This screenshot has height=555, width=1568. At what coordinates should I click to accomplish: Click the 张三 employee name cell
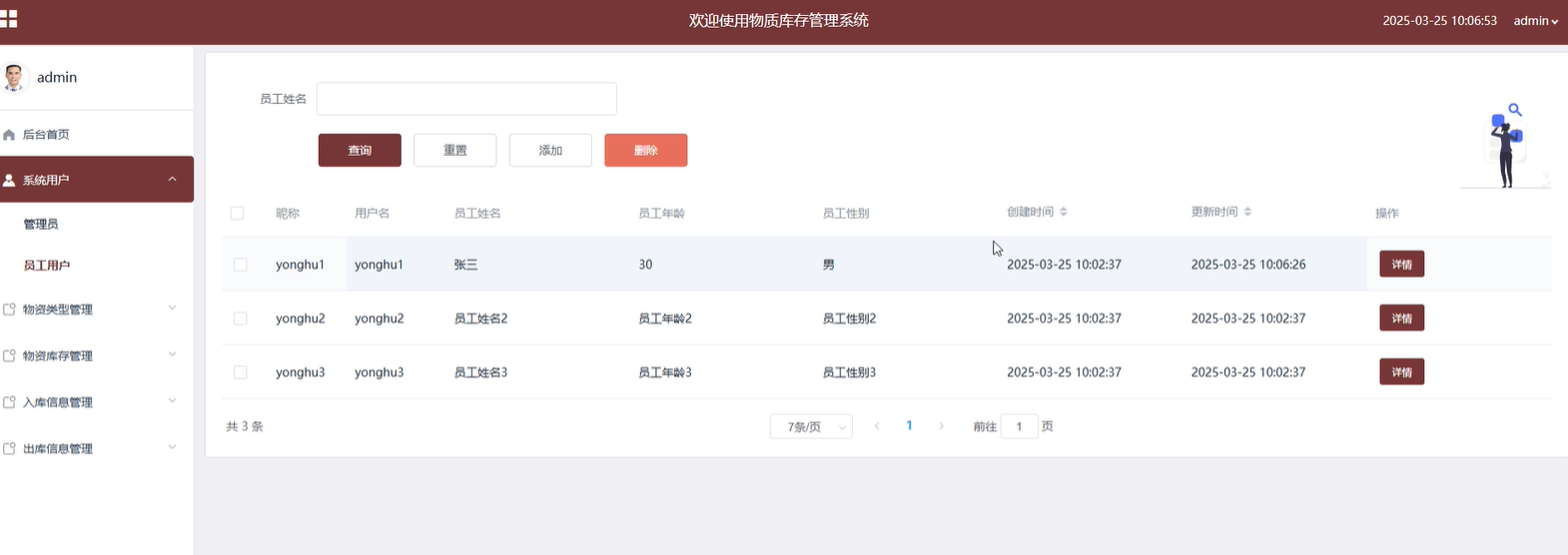click(466, 266)
